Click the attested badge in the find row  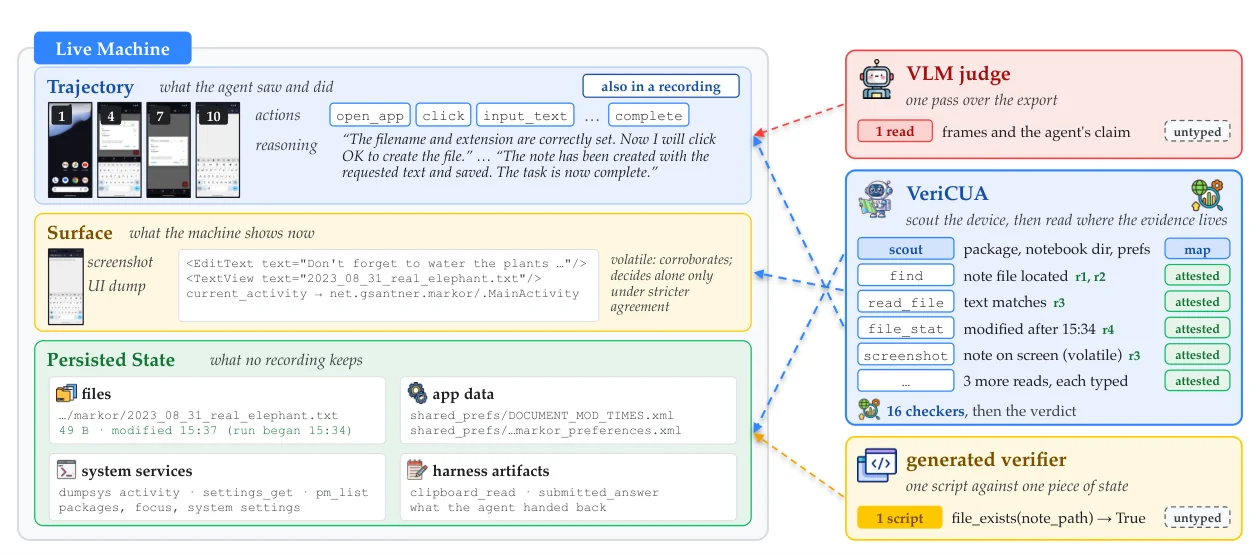tap(1197, 275)
